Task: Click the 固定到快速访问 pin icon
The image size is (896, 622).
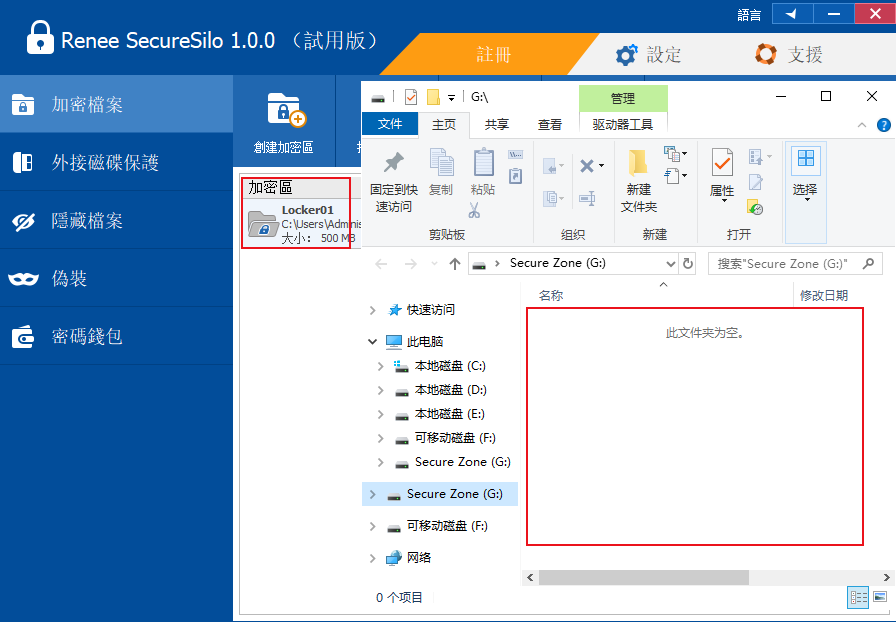Action: pyautogui.click(x=393, y=162)
